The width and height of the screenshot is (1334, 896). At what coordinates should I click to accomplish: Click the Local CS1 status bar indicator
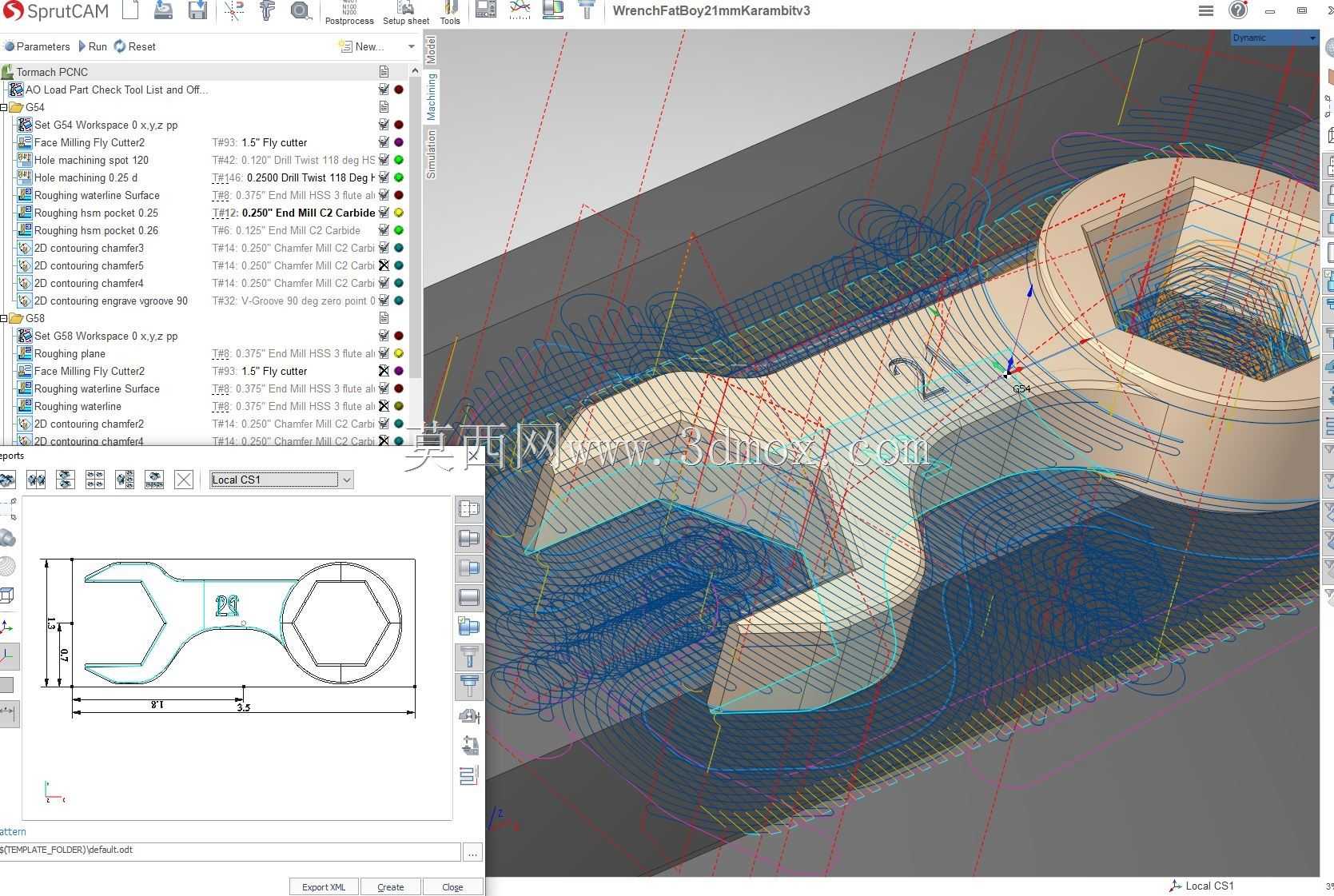[1201, 886]
